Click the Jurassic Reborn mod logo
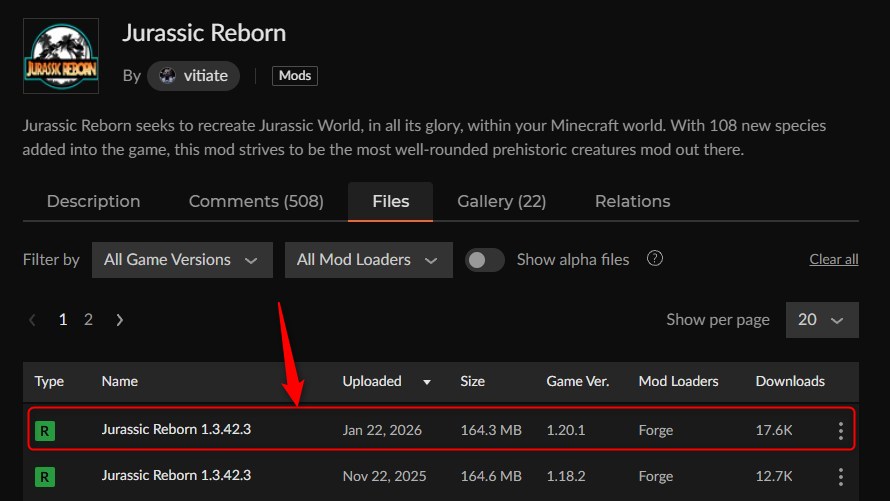The image size is (890, 501). [60, 57]
